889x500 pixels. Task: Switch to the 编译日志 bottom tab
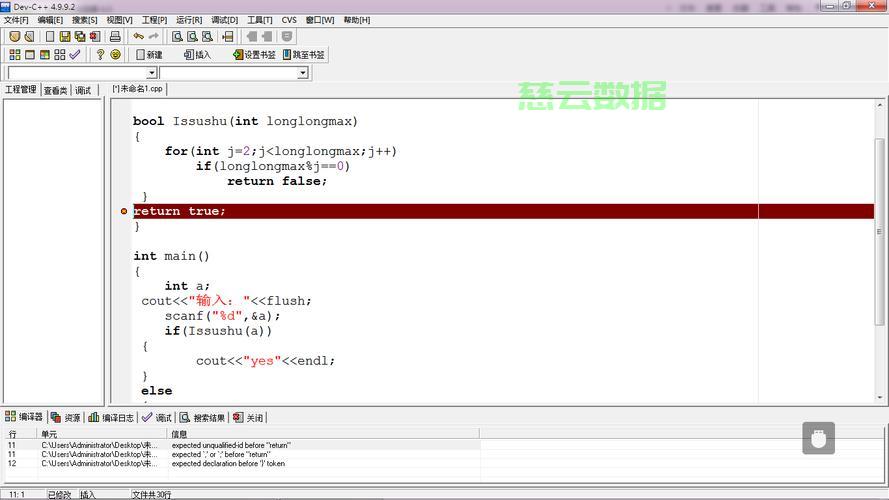coord(110,418)
